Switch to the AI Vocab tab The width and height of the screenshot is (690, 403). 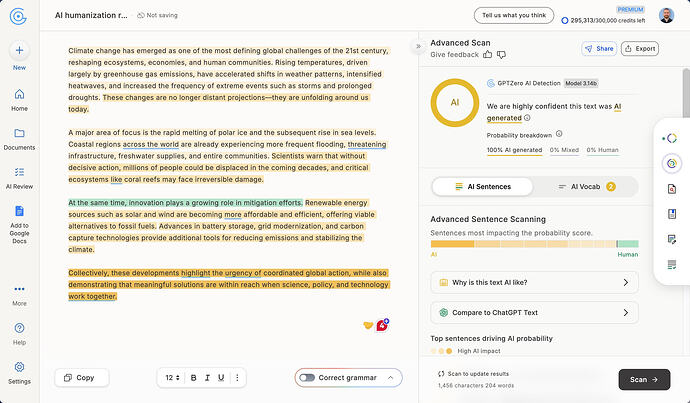pos(586,187)
